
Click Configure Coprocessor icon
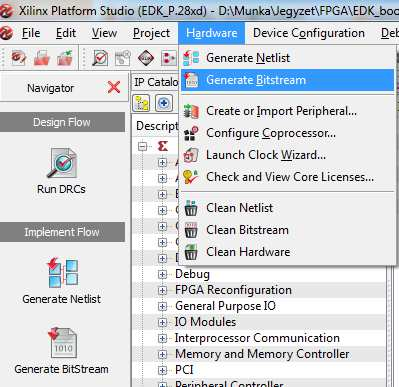[191, 133]
